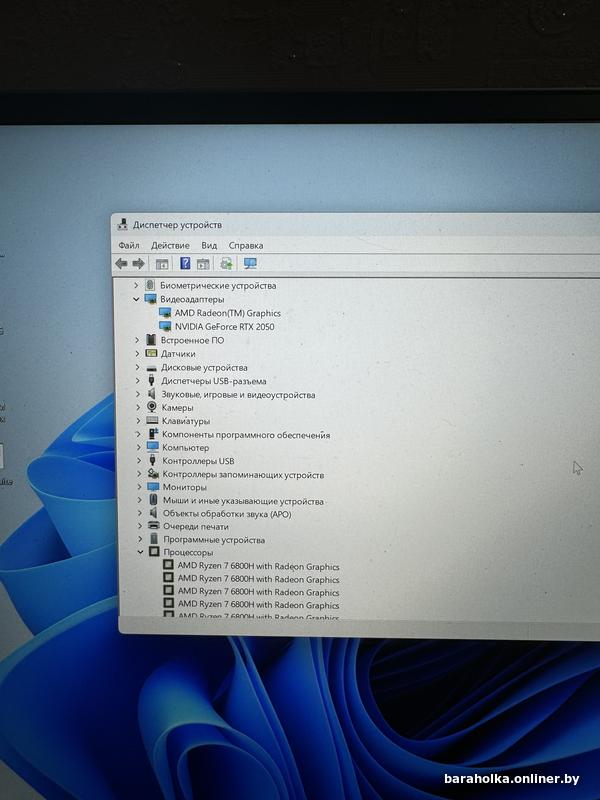
Task: Expand the Дисковые устройства node
Action: click(x=137, y=367)
